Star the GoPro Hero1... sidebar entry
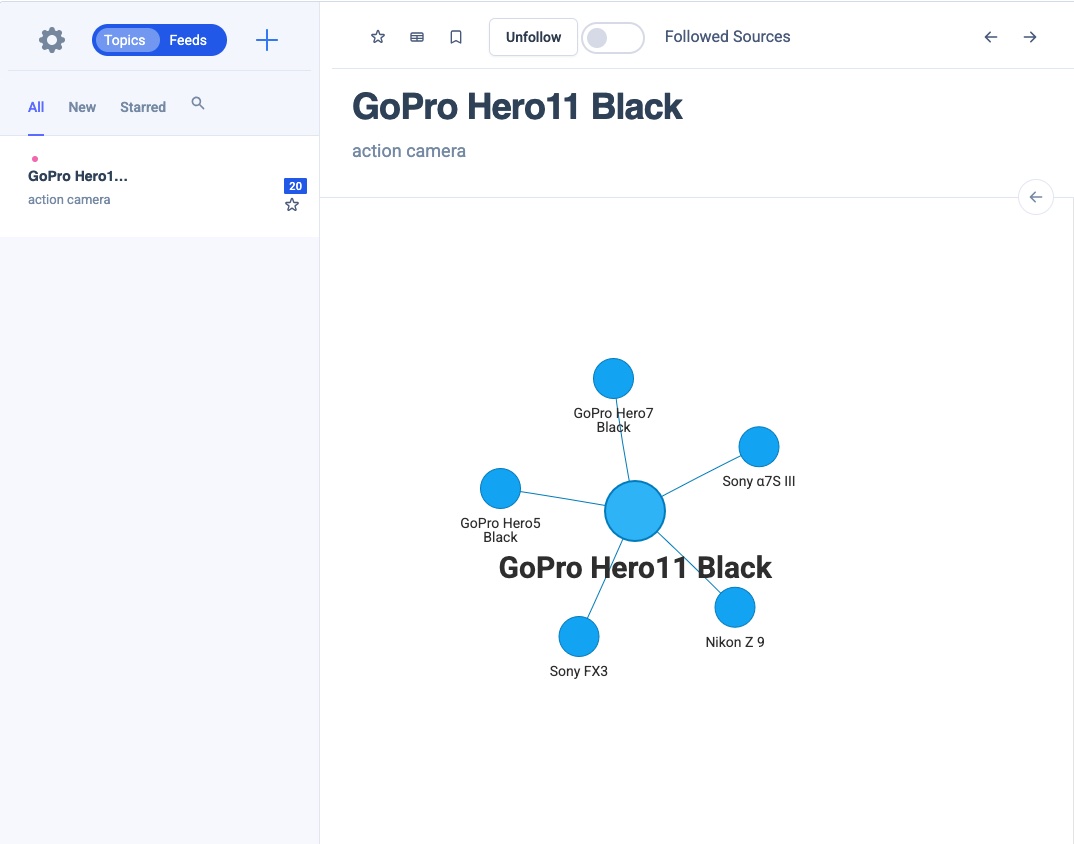The width and height of the screenshot is (1074, 844). [x=292, y=205]
